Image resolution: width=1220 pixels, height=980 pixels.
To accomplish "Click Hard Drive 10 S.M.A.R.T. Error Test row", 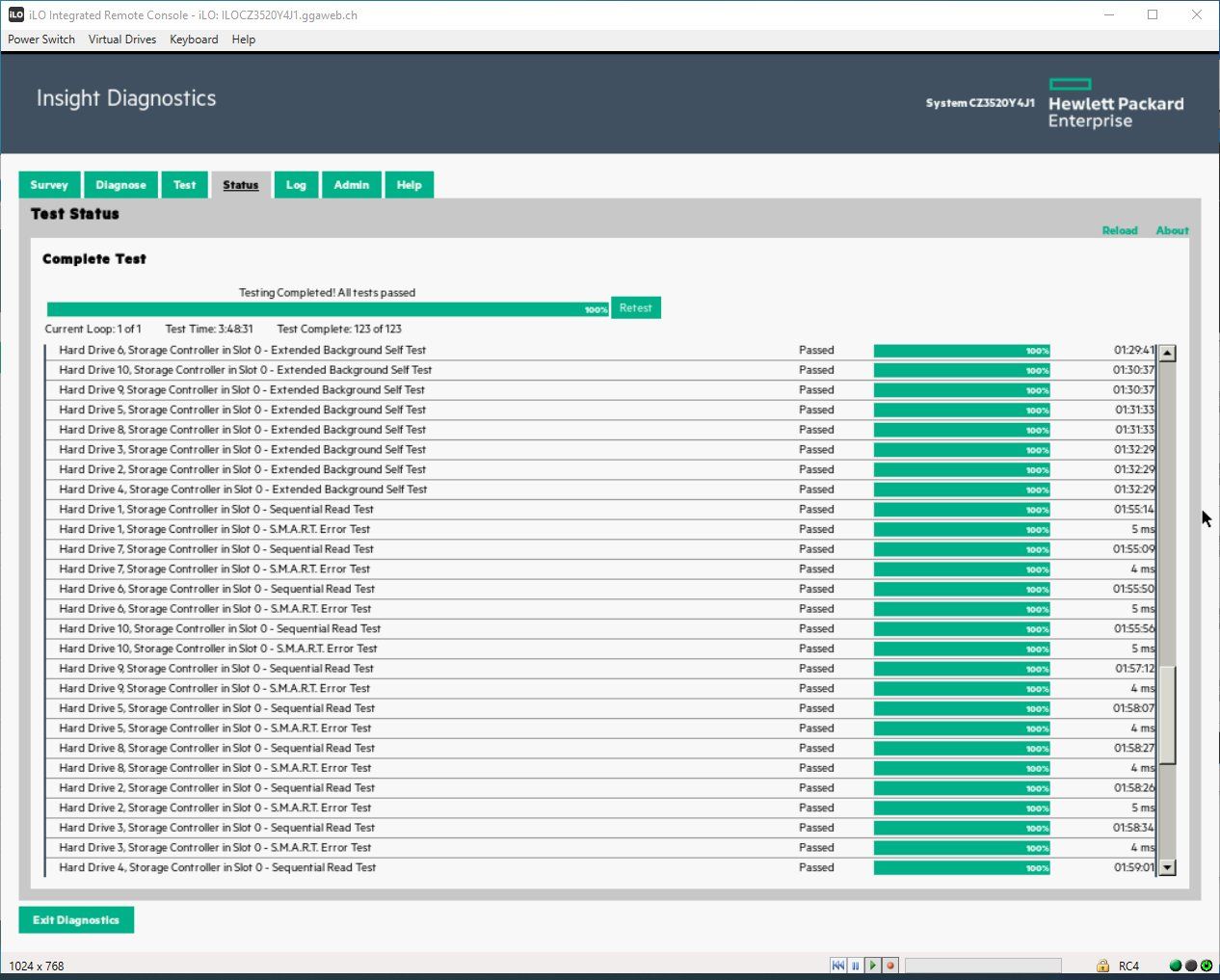I will 601,649.
